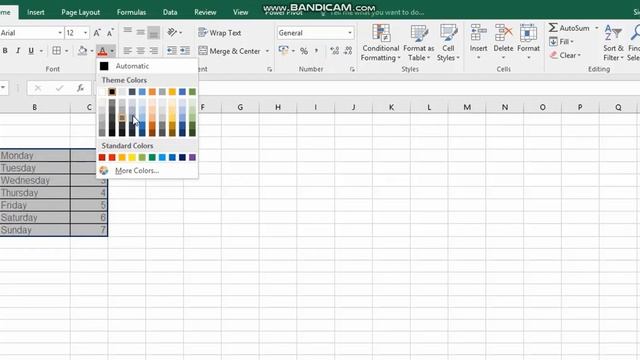640x360 pixels.
Task: Select the Thursday cell
Action: click(35, 193)
